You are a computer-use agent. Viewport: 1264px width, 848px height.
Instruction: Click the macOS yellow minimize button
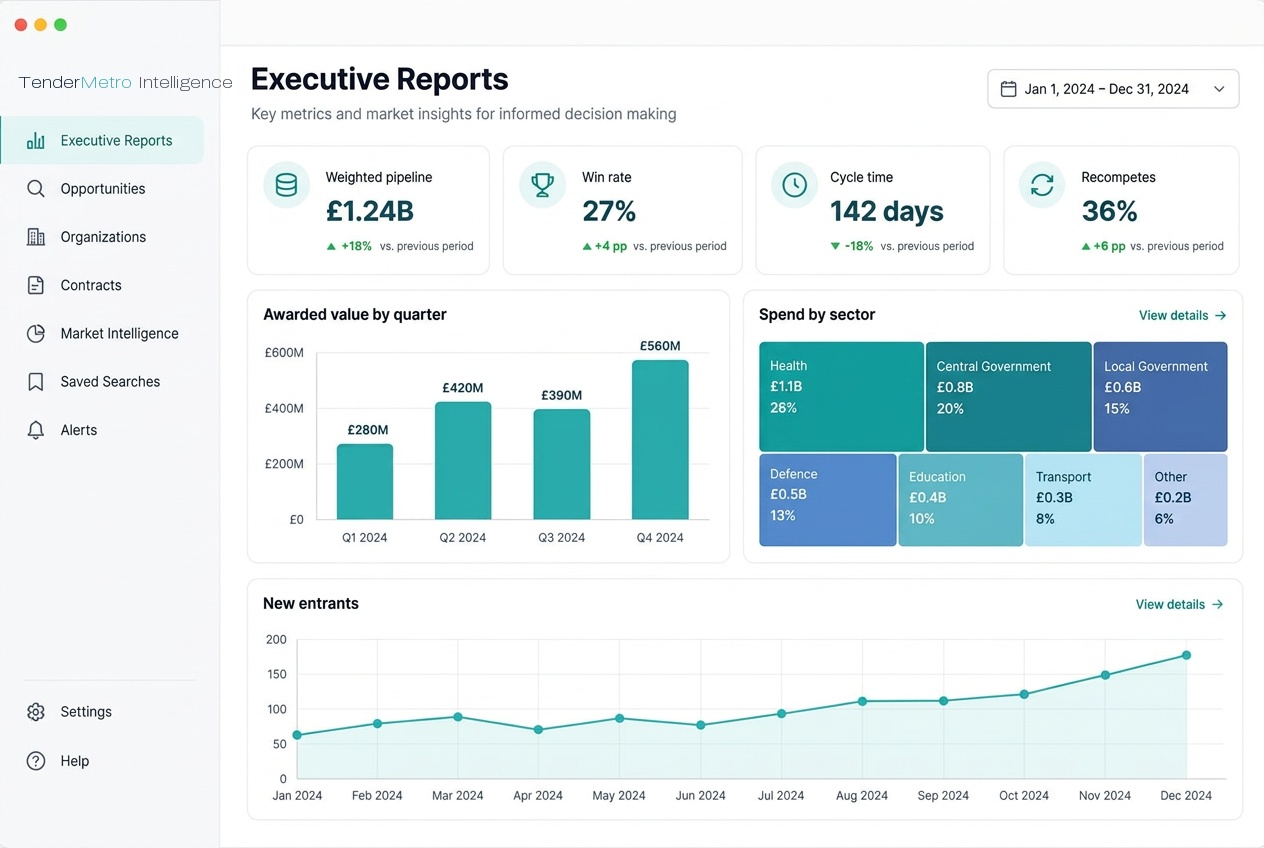pos(41,25)
